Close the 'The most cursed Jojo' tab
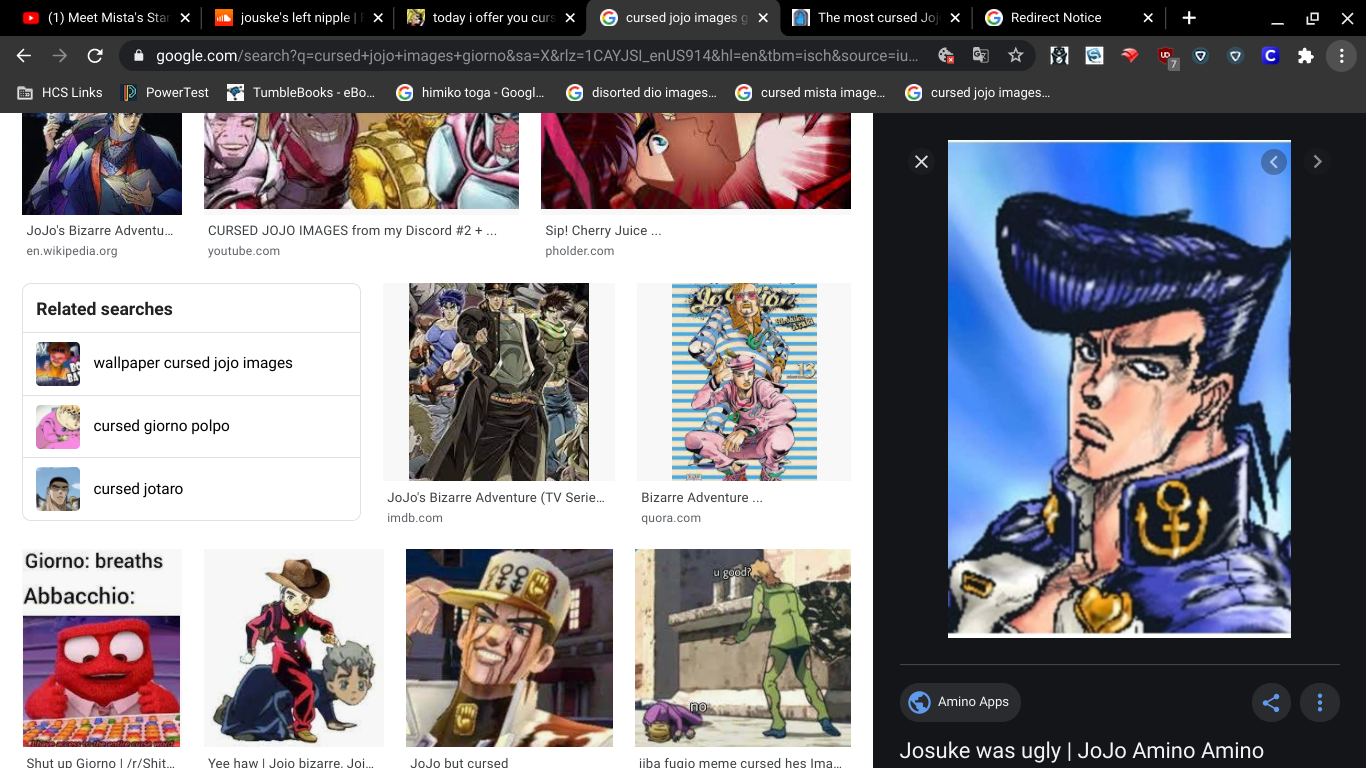The image size is (1366, 768). click(x=954, y=18)
